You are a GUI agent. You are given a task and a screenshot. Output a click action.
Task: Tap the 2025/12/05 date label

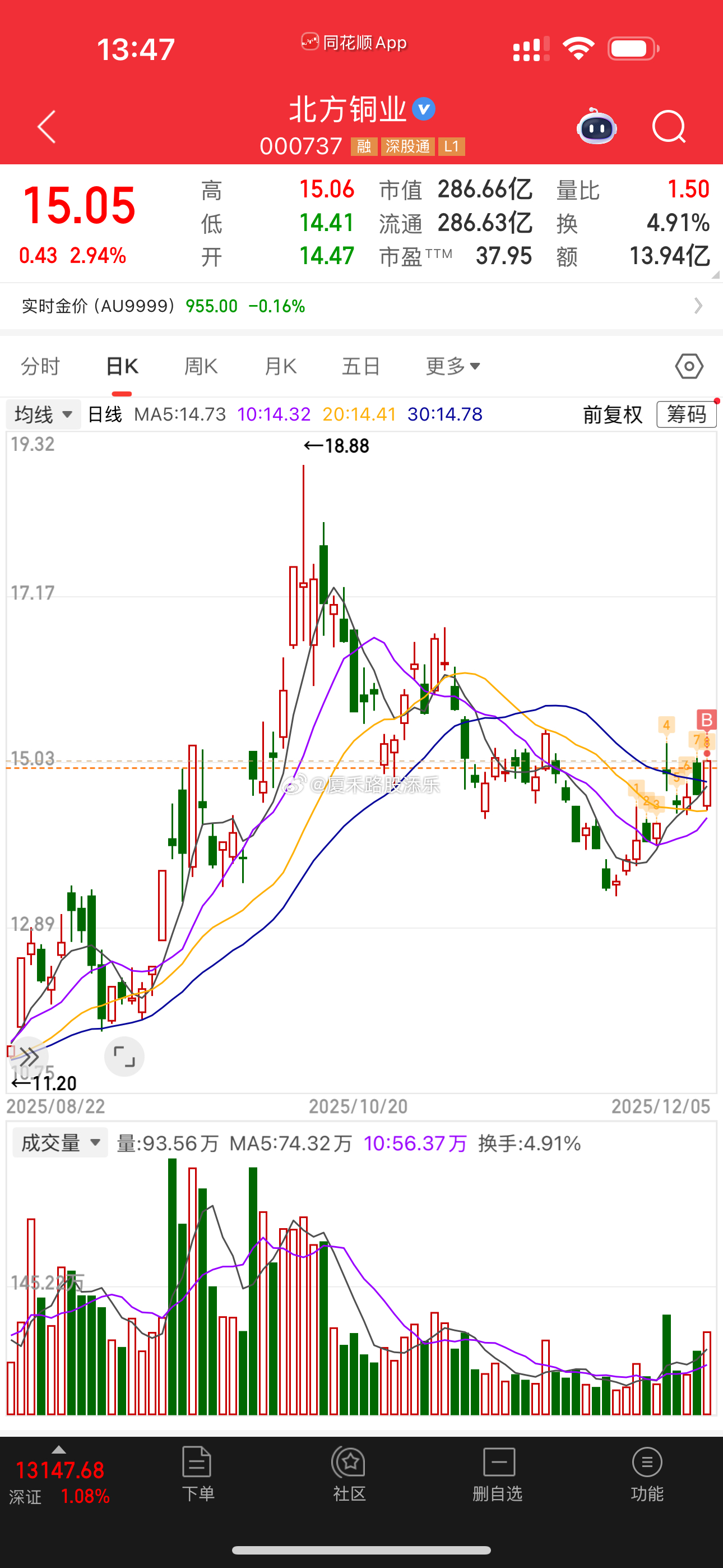tap(660, 1106)
